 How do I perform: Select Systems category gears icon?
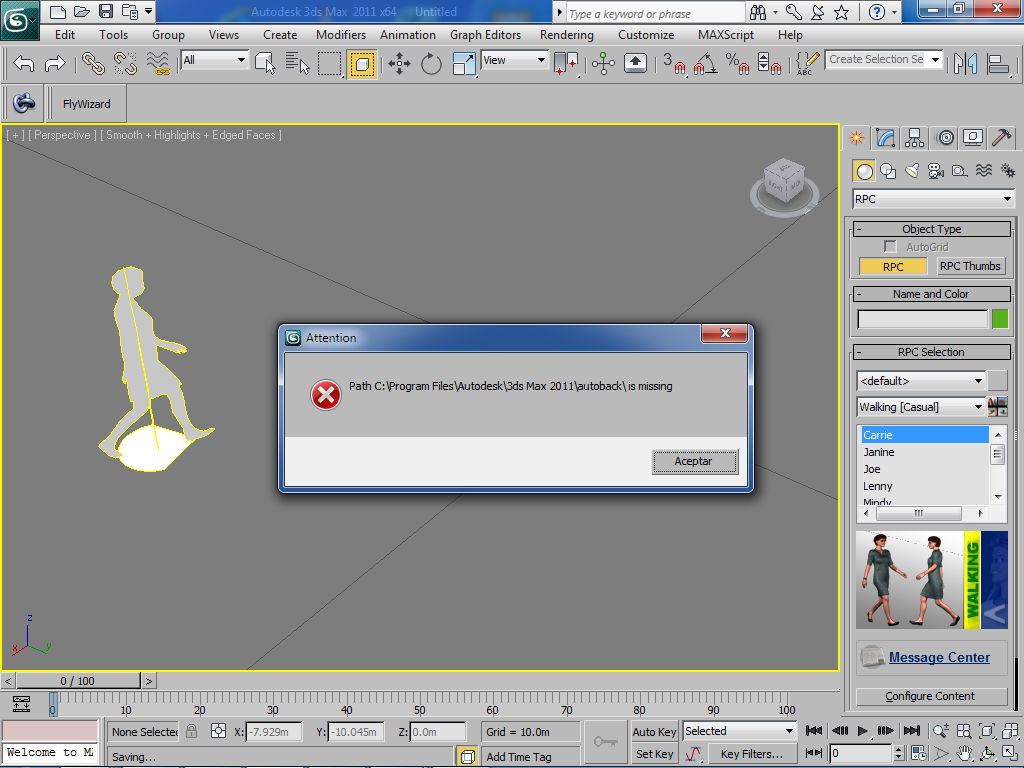pyautogui.click(x=1008, y=171)
